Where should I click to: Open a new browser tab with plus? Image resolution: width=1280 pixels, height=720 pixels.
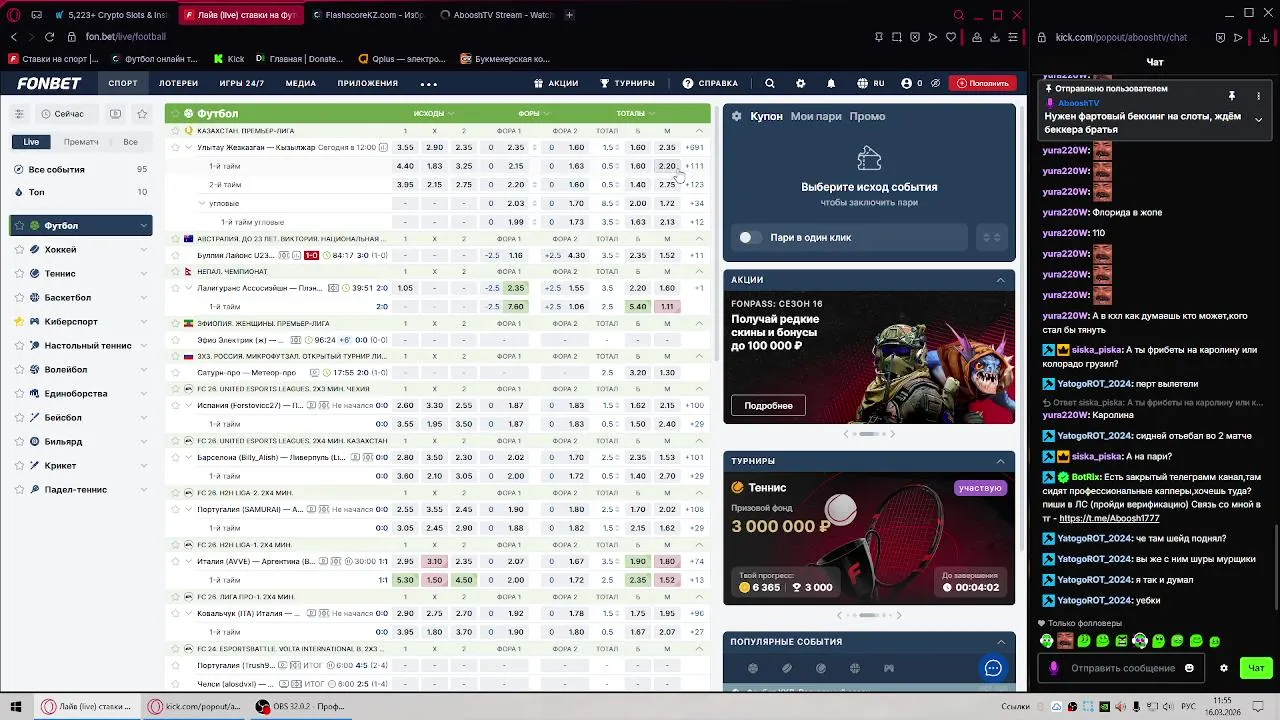[569, 15]
